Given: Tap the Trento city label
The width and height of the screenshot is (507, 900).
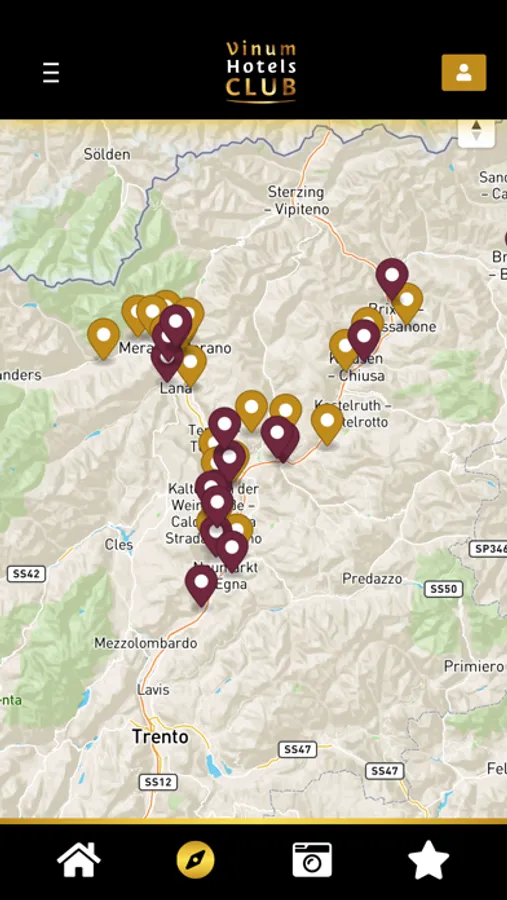Looking at the screenshot, I should [160, 736].
